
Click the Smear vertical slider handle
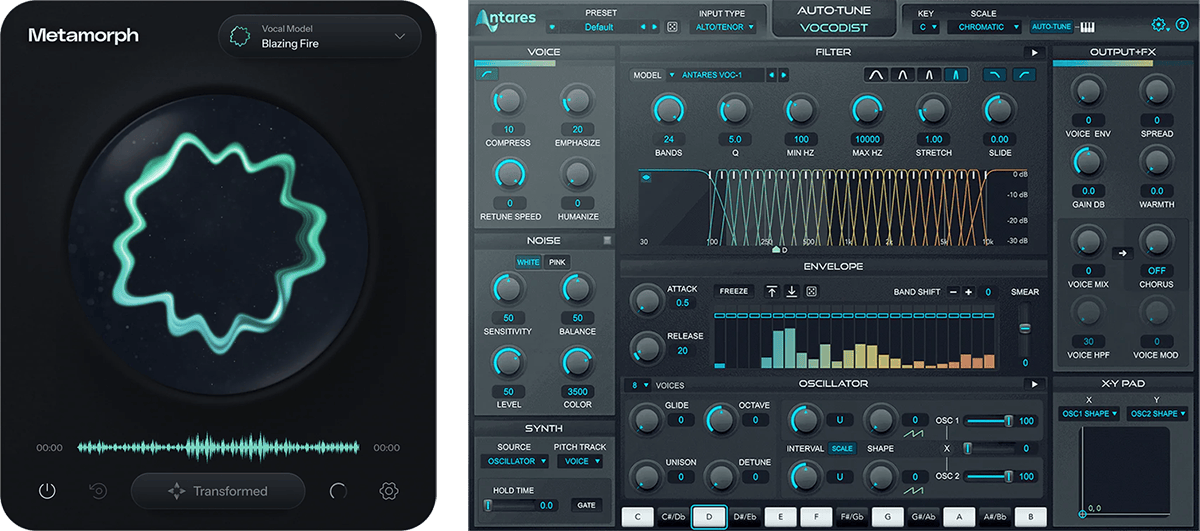pyautogui.click(x=1024, y=327)
